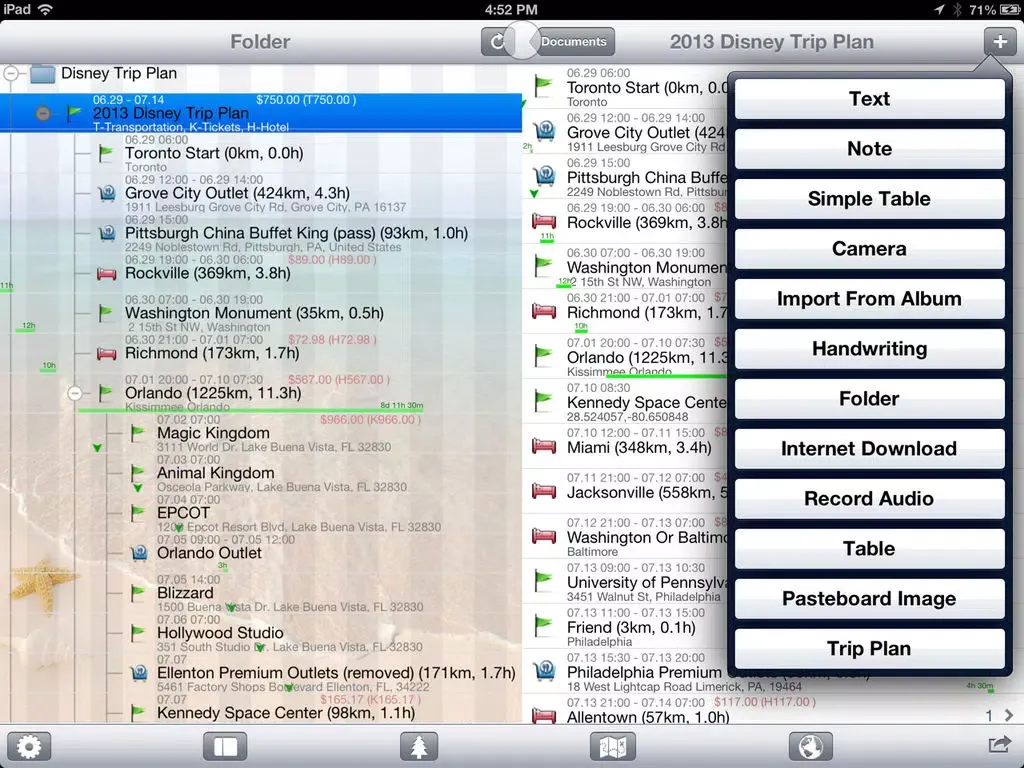Open the map view icon
The height and width of the screenshot is (768, 1024).
pyautogui.click(x=613, y=746)
